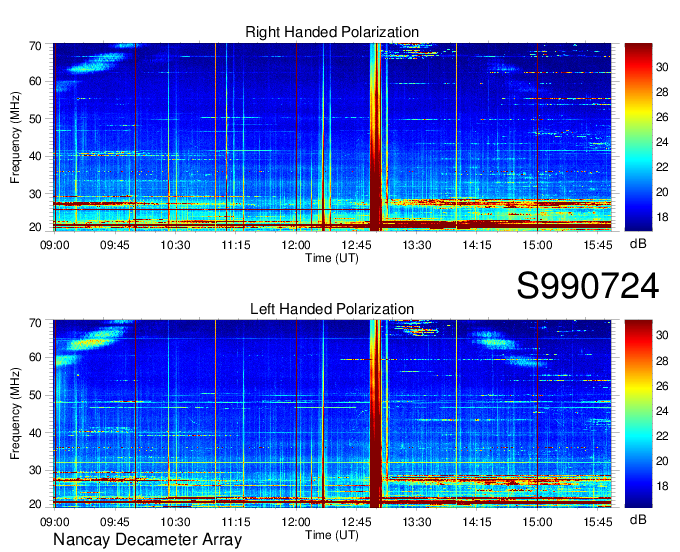
Task: Click the 30 MHz tick on Right Handed plot
Action: [35, 194]
